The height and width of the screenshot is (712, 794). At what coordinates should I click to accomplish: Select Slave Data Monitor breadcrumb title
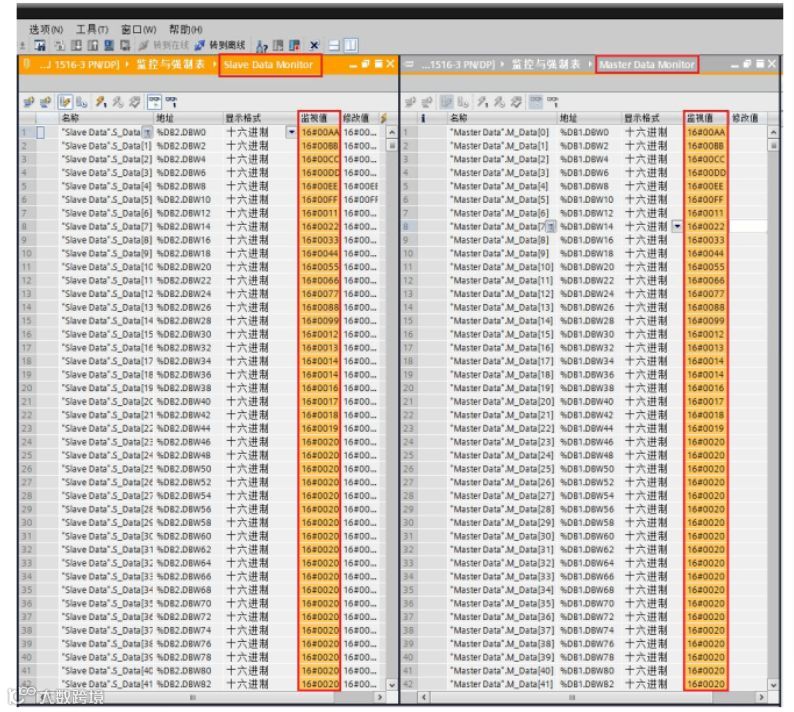point(268,65)
